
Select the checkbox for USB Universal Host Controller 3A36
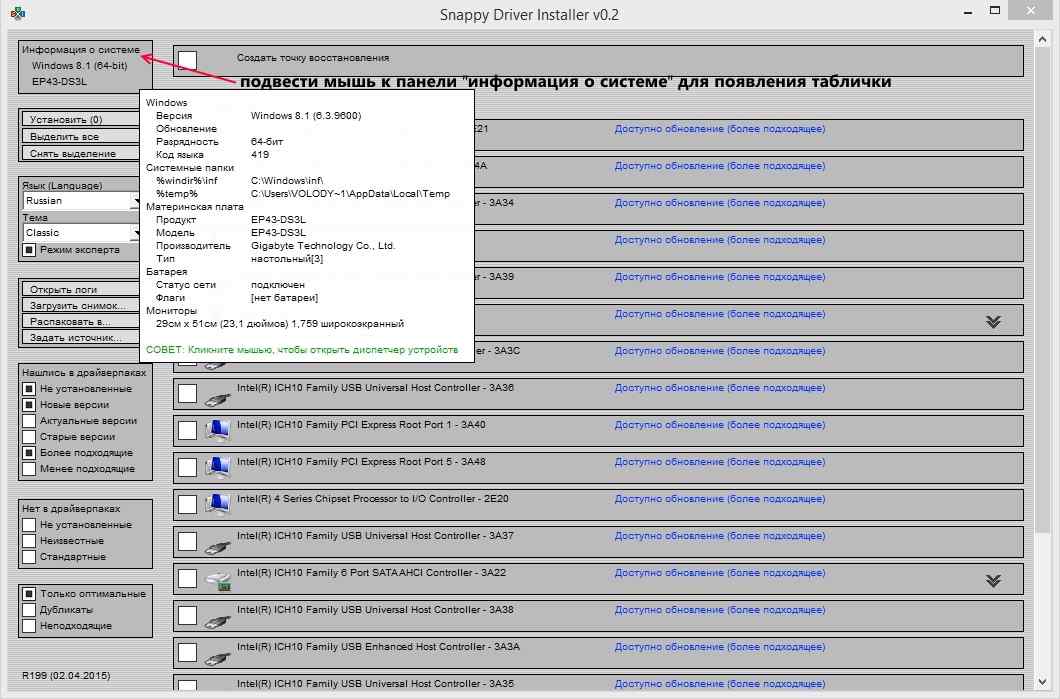[x=187, y=393]
